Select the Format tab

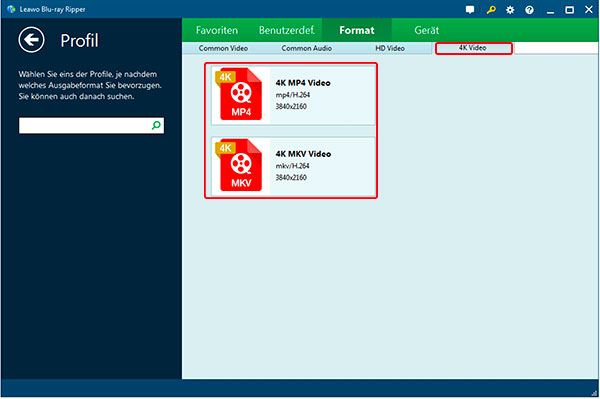coord(357,30)
